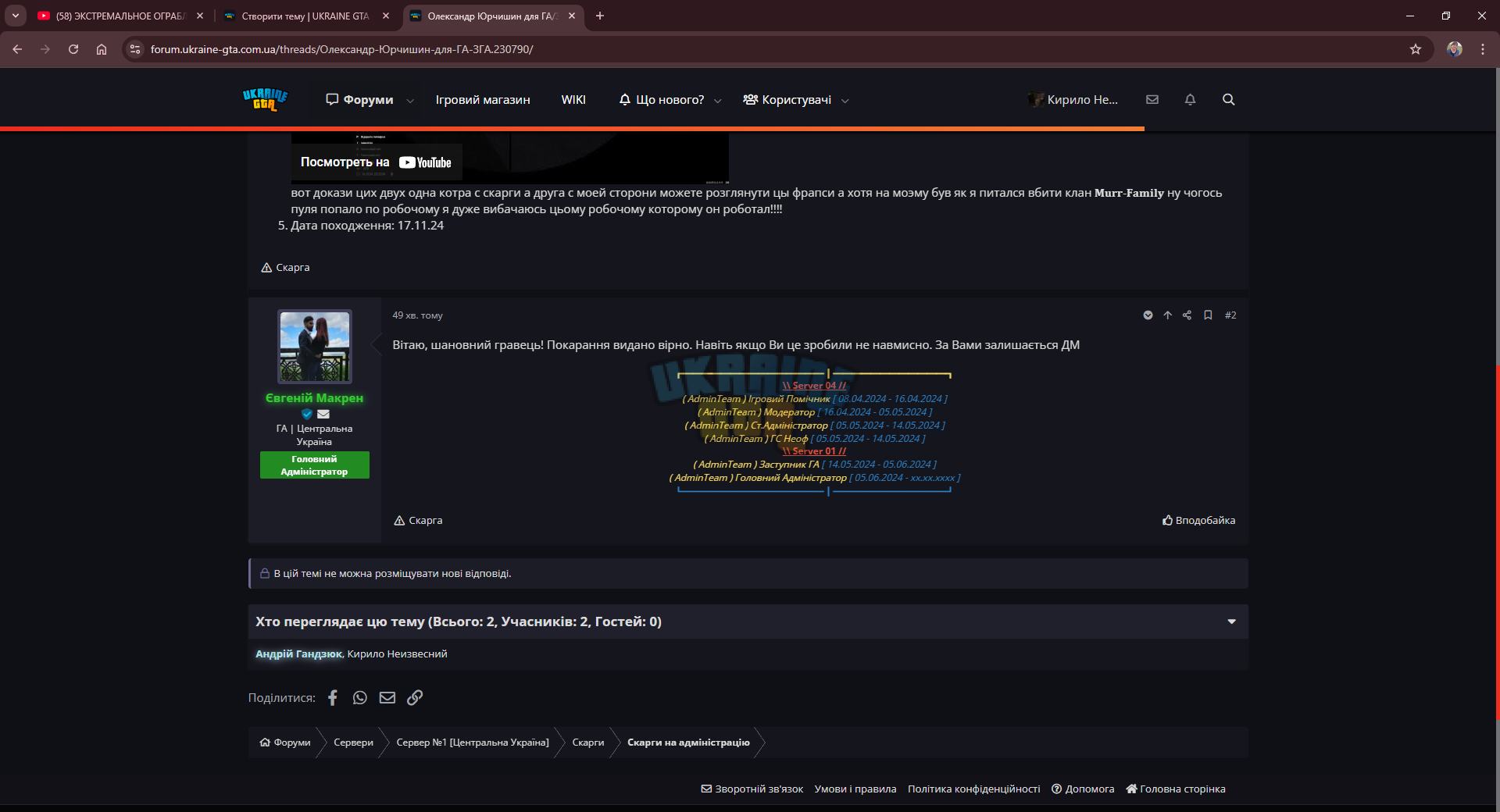Bookmark post #2 with bookmark icon
The height and width of the screenshot is (812, 1500).
click(x=1208, y=315)
